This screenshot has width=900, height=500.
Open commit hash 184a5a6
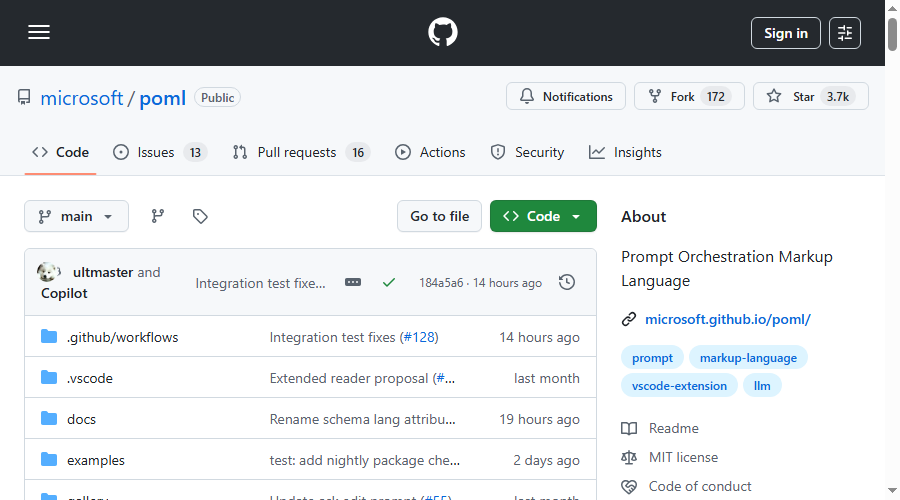pyautogui.click(x=441, y=283)
